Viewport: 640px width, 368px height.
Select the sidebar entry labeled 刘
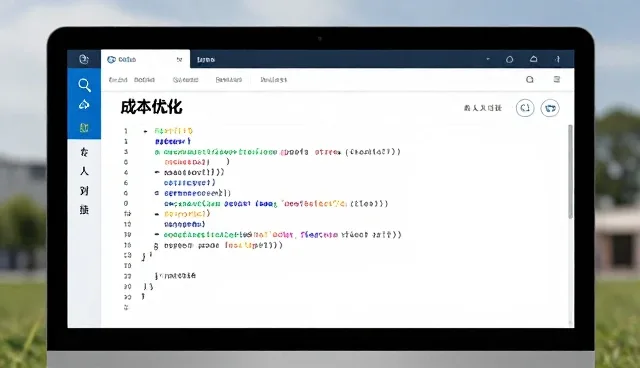(x=84, y=191)
